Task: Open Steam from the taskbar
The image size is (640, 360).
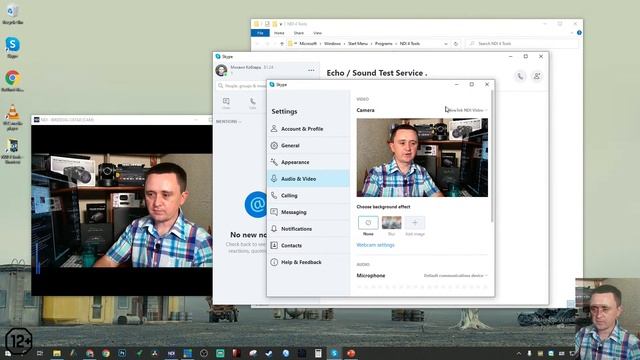Action: pyautogui.click(x=269, y=353)
